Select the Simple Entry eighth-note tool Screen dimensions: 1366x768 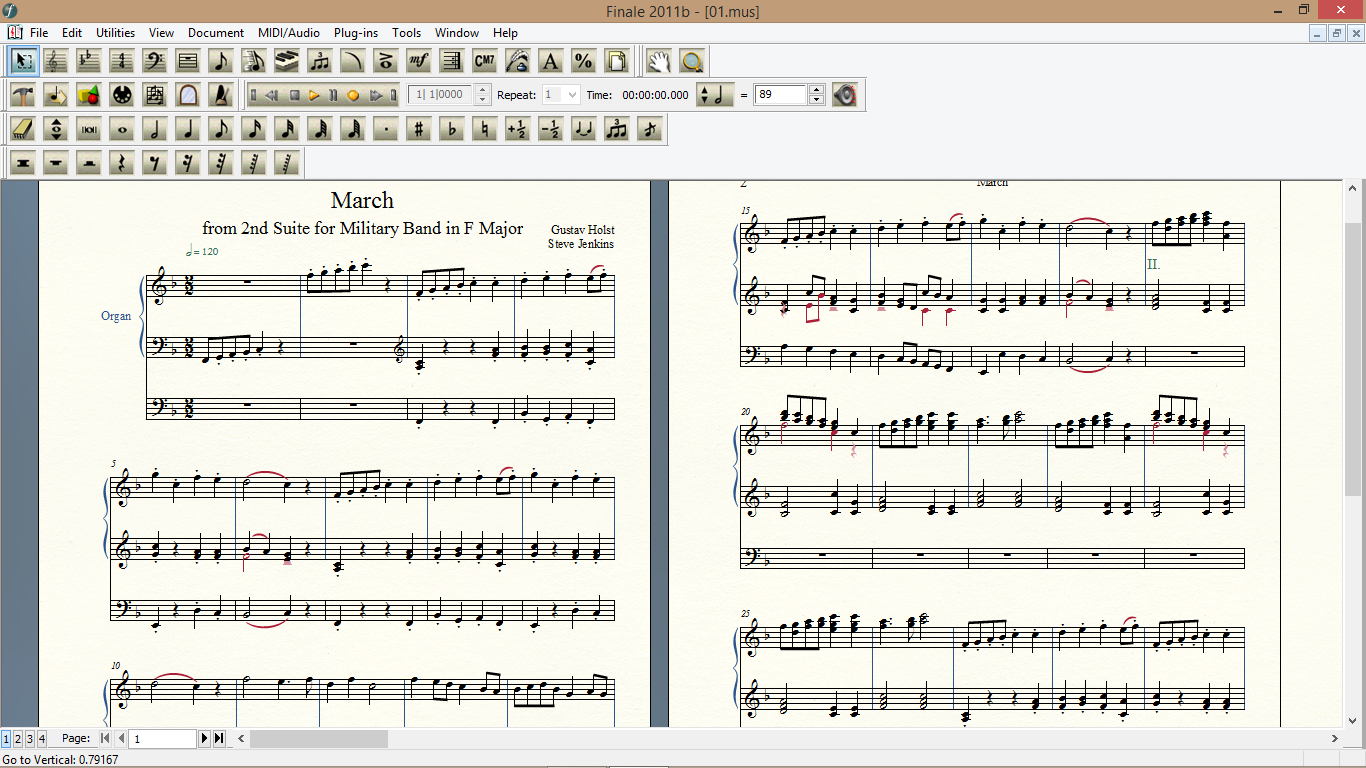click(x=221, y=61)
